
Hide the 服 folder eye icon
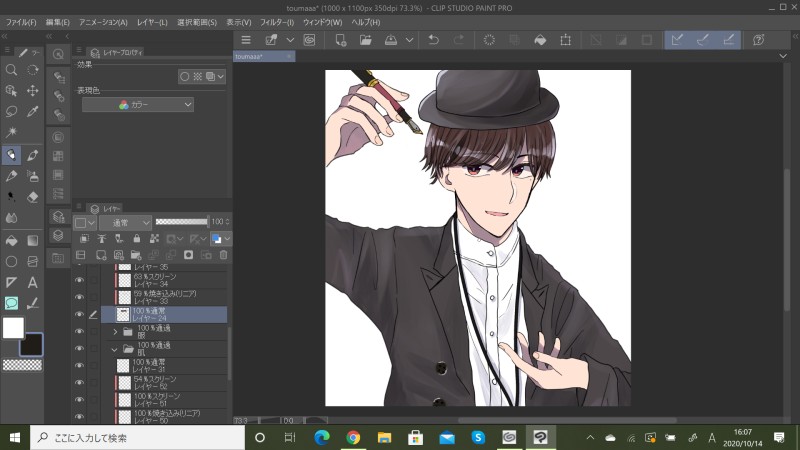79,331
